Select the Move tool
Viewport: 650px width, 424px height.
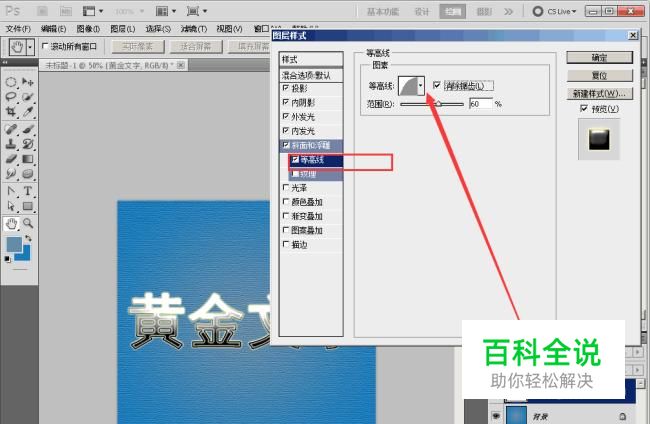tap(28, 82)
